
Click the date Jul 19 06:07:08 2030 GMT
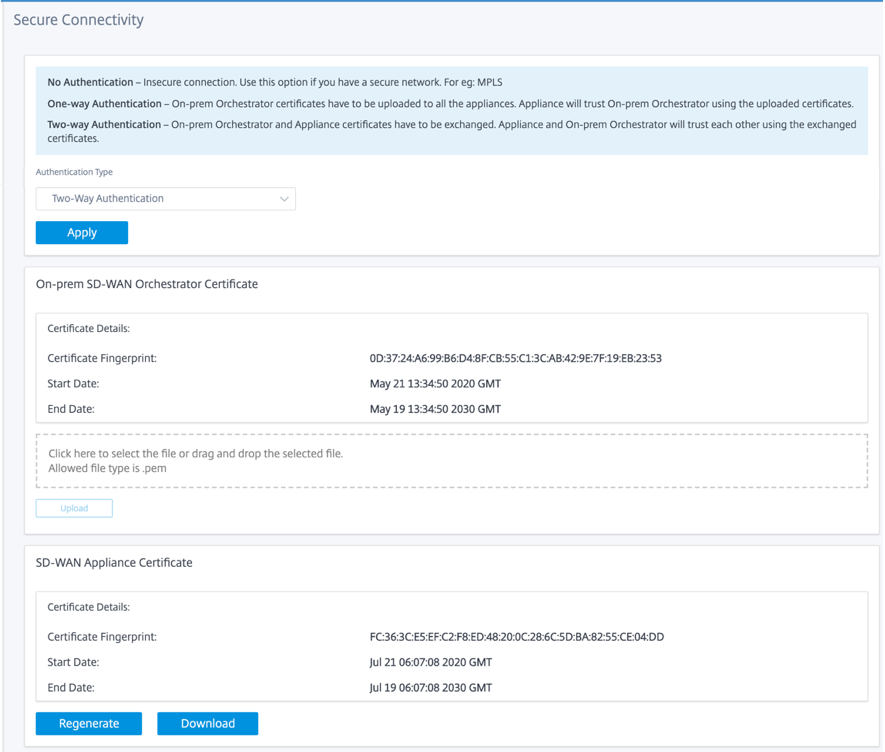(x=431, y=688)
